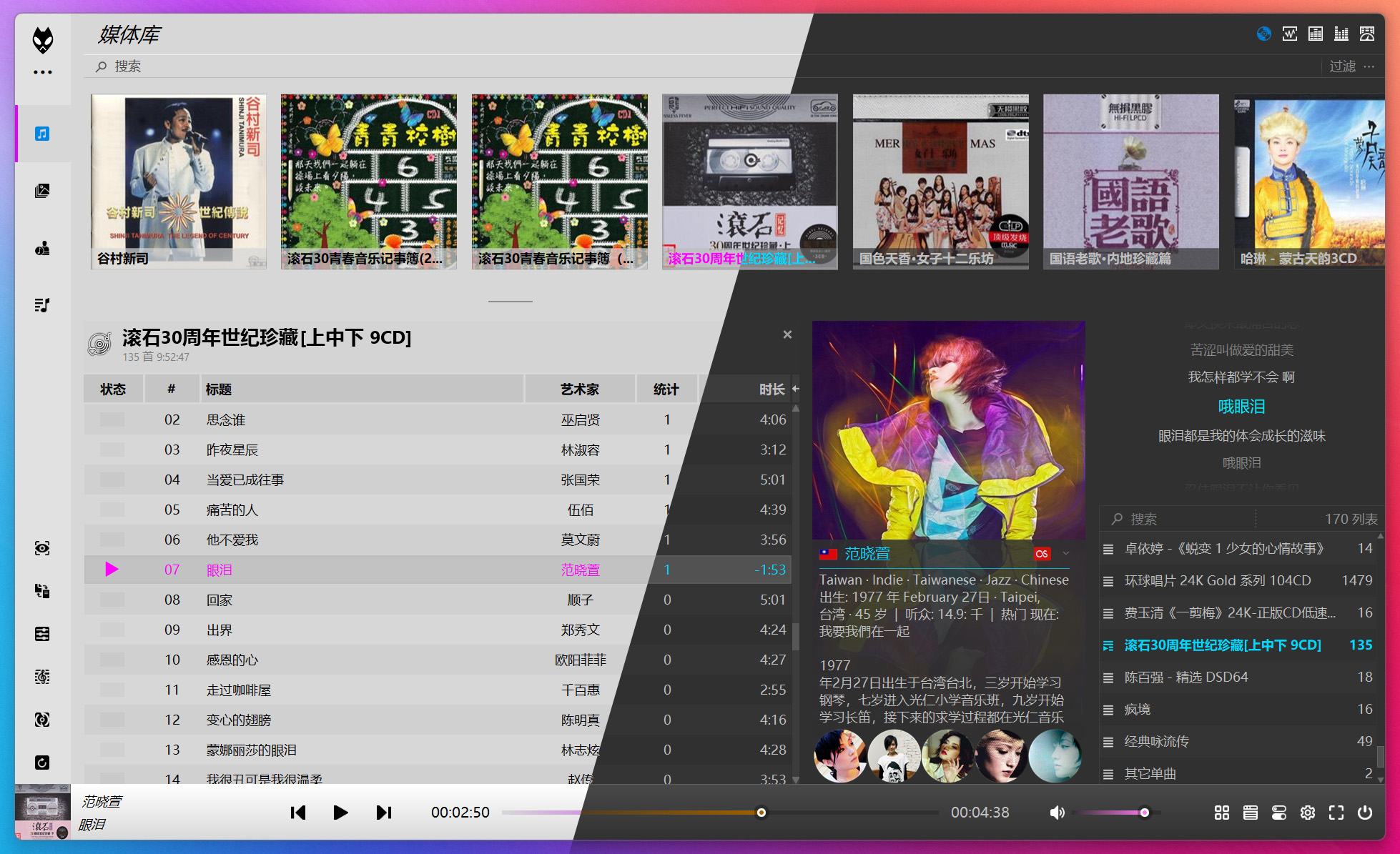1400x854 pixels.
Task: Select track 02 思念谁
Action: pyautogui.click(x=438, y=419)
